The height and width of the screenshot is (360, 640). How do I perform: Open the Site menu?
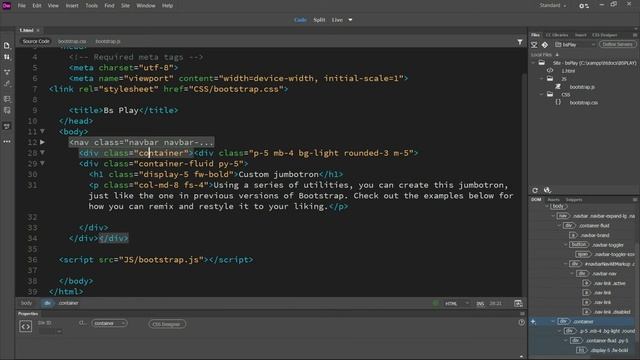click(125, 6)
